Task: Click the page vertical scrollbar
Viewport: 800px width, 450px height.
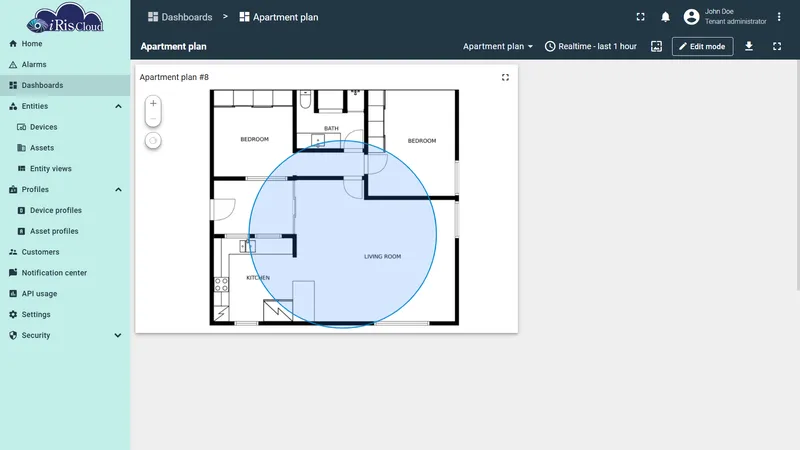Action: [798, 174]
